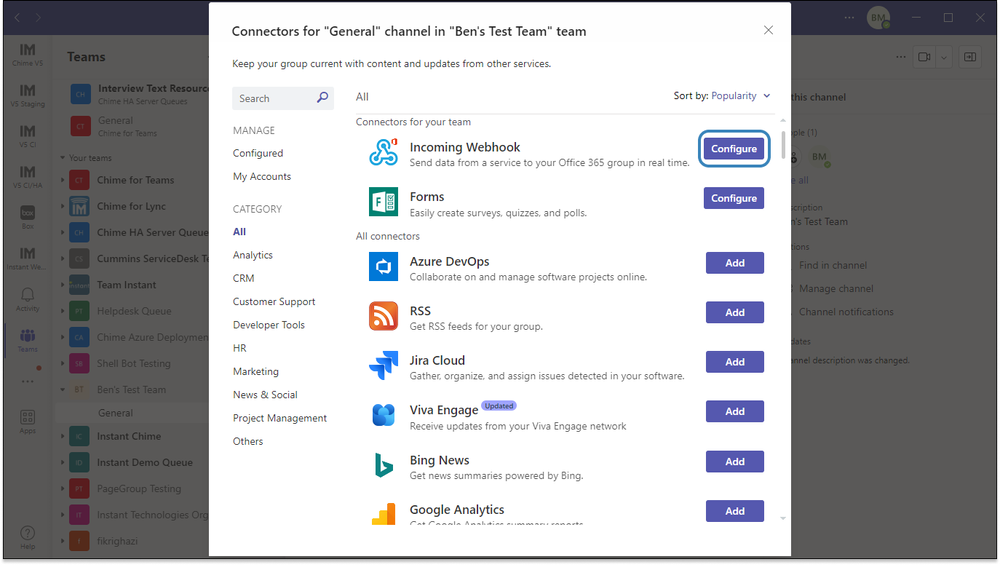
Task: Click the Search connectors input field
Action: pyautogui.click(x=283, y=98)
